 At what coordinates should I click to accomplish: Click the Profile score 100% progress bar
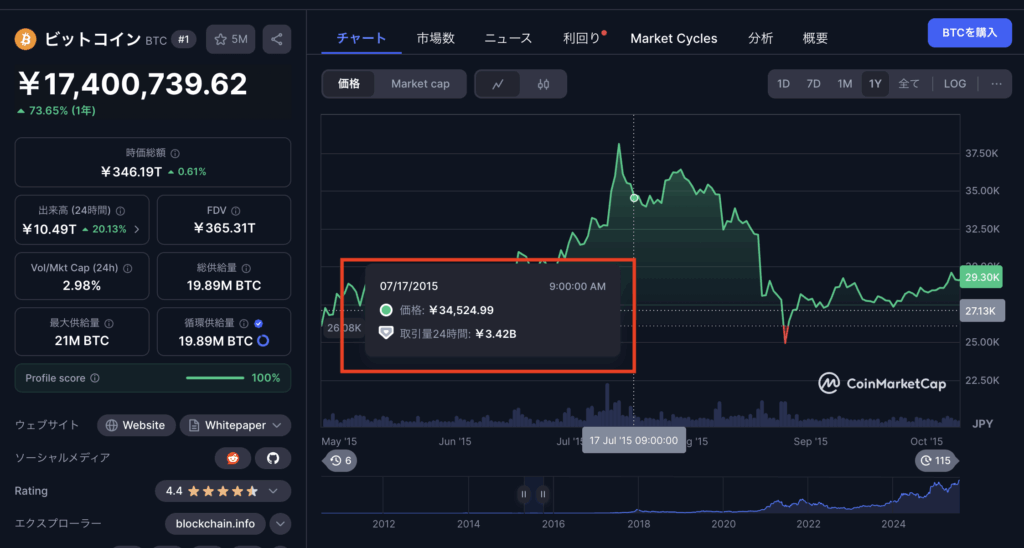tap(215, 378)
